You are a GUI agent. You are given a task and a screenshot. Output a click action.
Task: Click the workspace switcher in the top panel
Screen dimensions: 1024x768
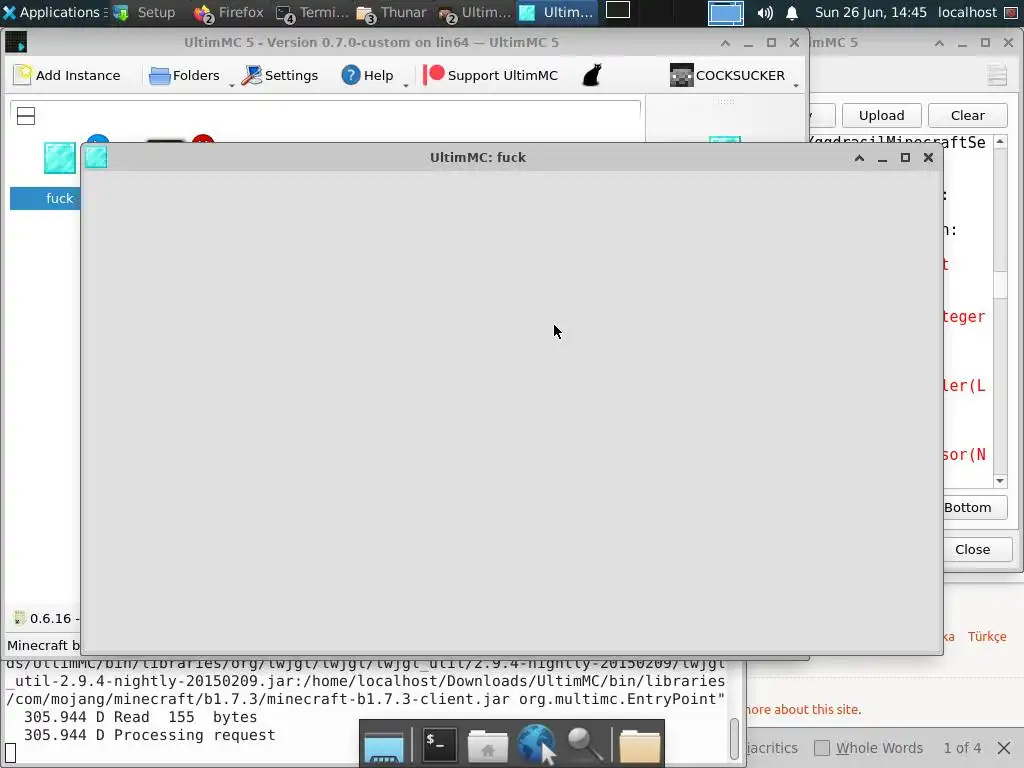pyautogui.click(x=726, y=12)
